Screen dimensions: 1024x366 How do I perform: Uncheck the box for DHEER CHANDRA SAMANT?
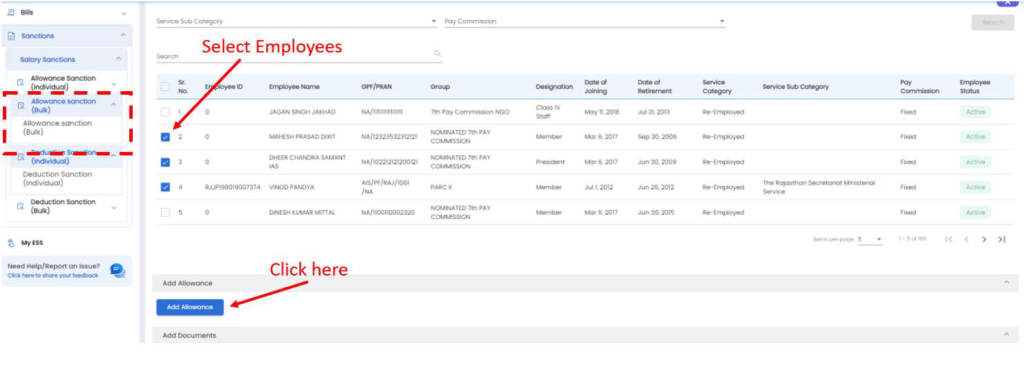(165, 162)
